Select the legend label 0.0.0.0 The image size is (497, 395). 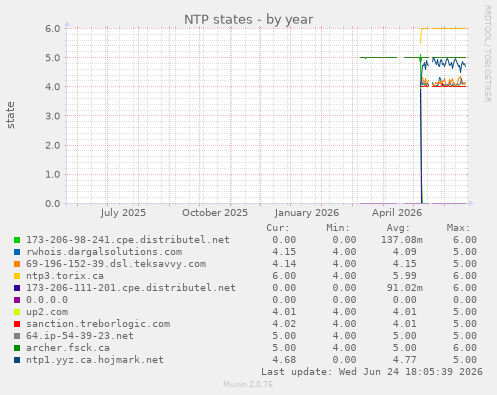click(x=47, y=300)
